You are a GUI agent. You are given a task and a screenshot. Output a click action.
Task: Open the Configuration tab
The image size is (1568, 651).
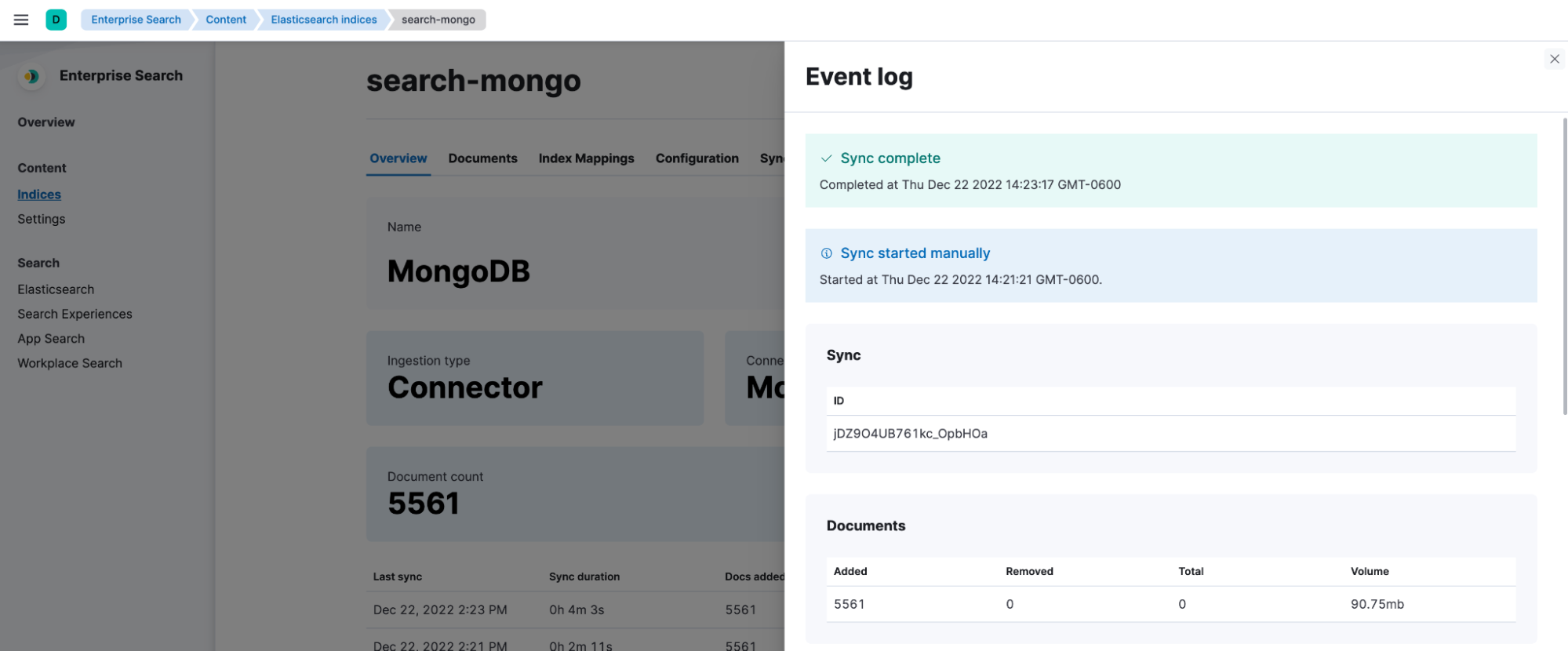(697, 158)
